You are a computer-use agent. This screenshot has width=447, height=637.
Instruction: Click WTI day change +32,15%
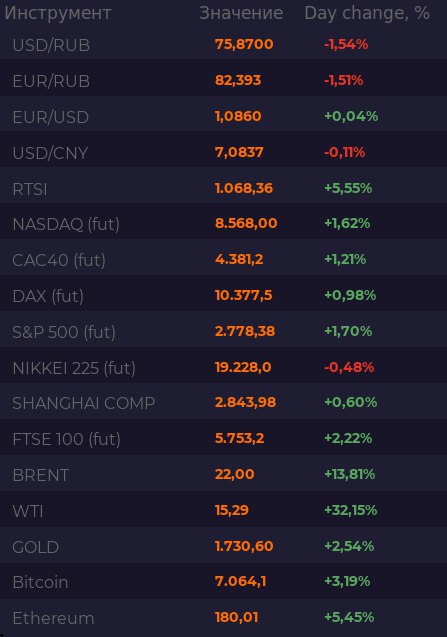pos(351,510)
